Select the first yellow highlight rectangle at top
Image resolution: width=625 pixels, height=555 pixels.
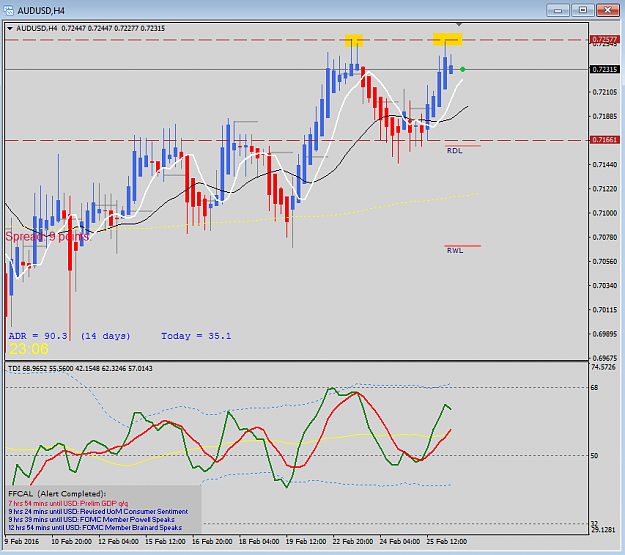(x=354, y=40)
